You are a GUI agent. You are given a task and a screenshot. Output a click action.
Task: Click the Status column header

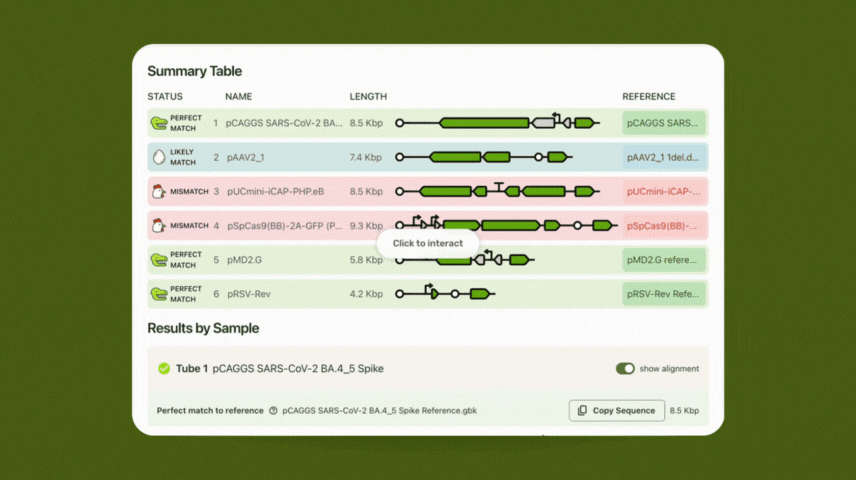click(x=165, y=97)
